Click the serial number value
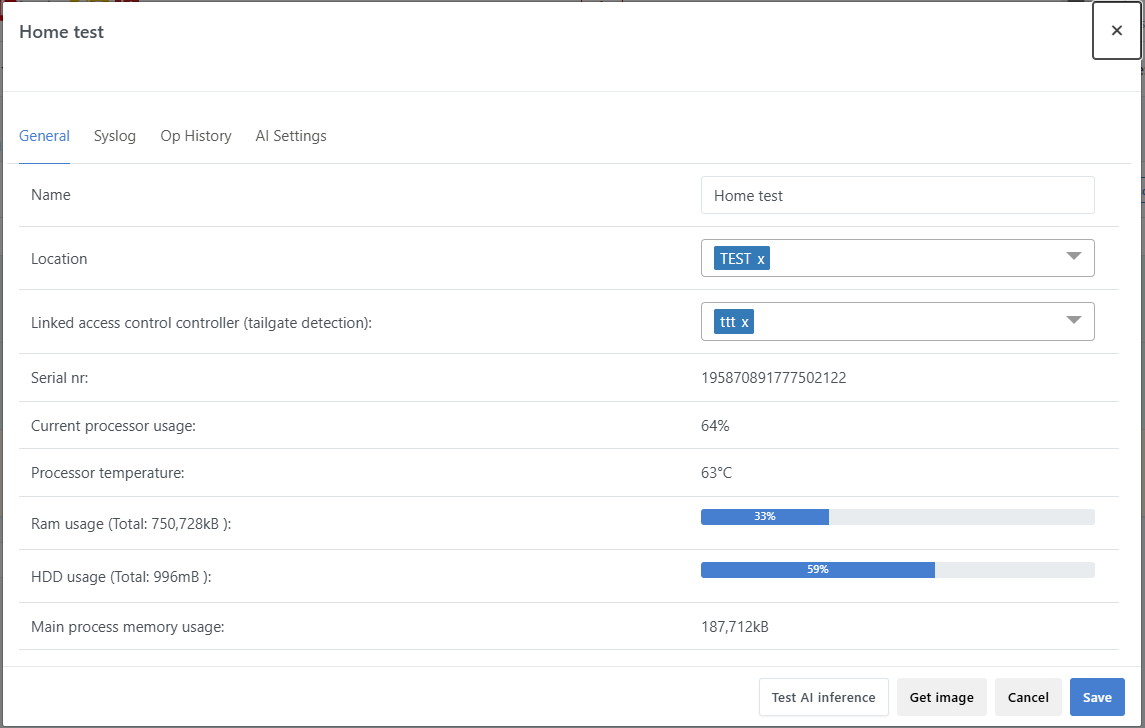The height and width of the screenshot is (728, 1145). tap(774, 378)
